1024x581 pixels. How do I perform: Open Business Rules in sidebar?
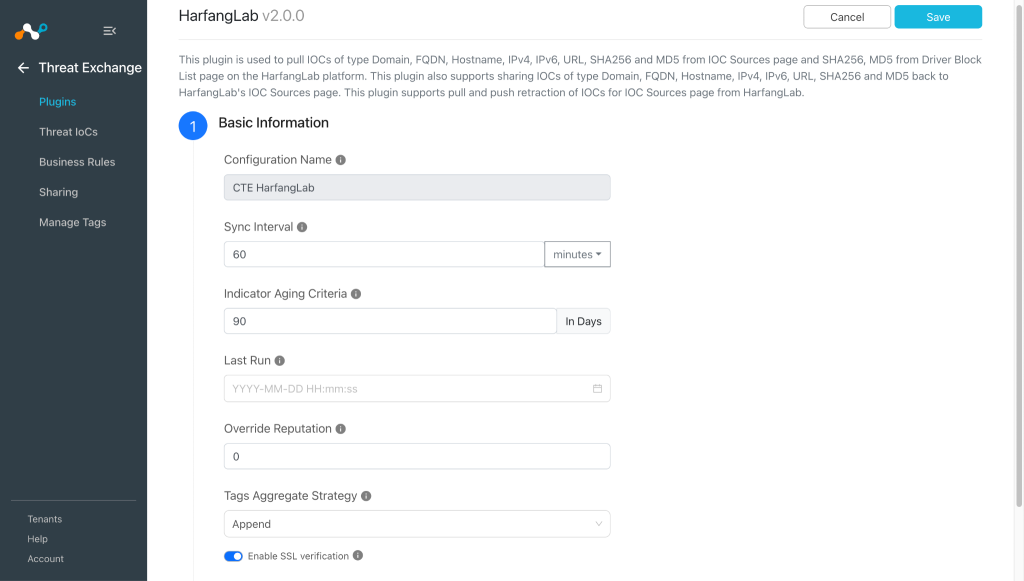77,162
